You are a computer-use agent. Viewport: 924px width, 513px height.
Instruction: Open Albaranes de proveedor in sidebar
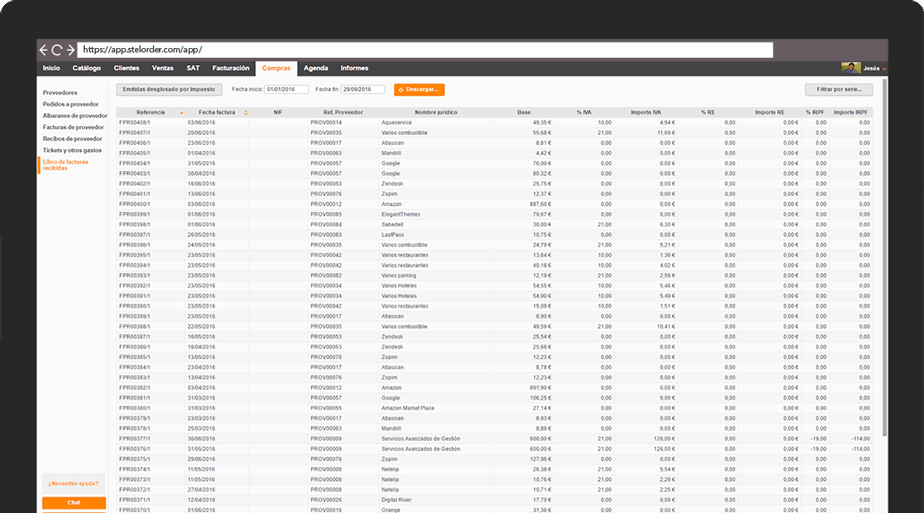coord(75,116)
